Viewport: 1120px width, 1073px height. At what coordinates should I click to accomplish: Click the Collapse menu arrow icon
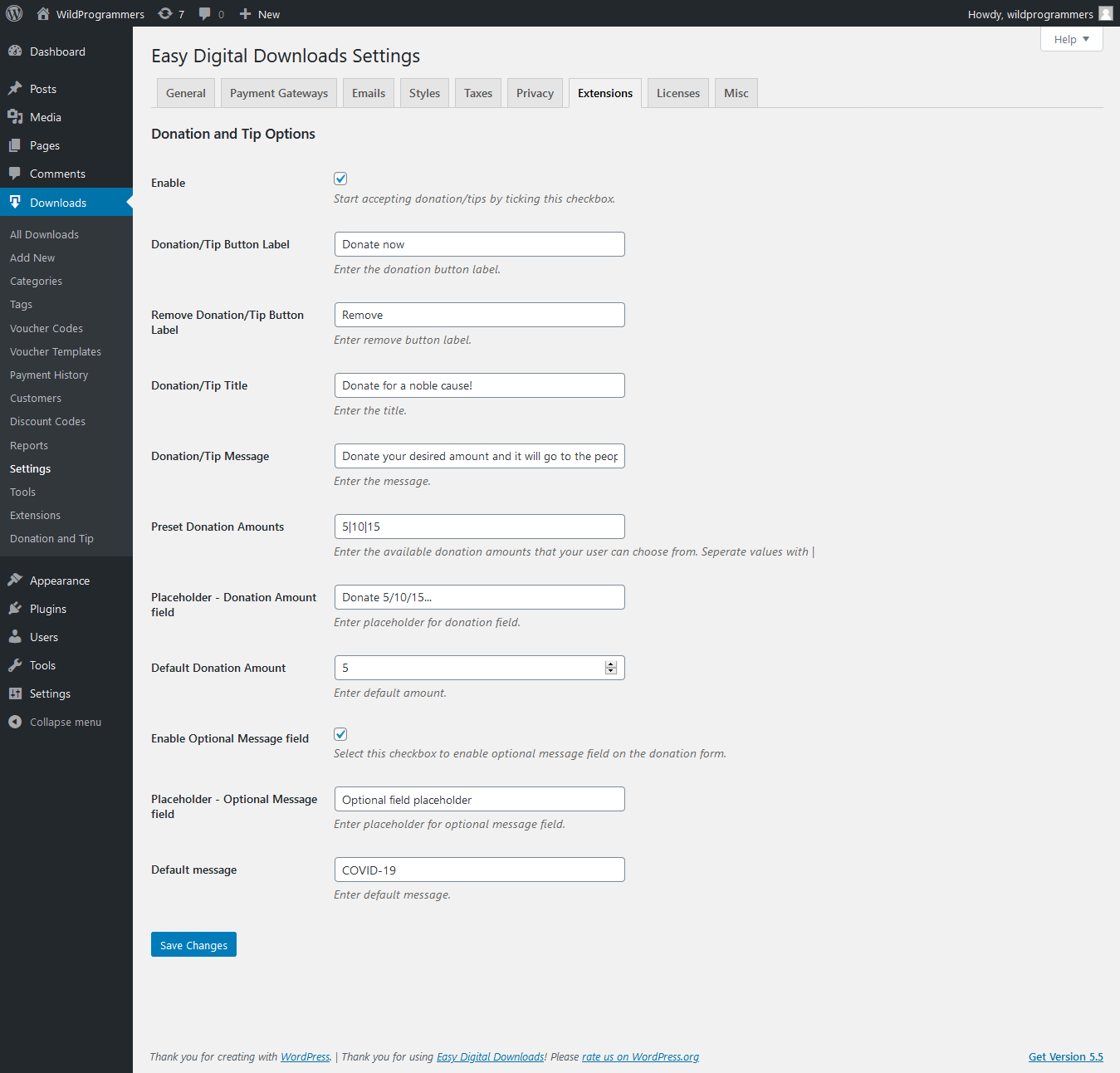click(x=15, y=721)
